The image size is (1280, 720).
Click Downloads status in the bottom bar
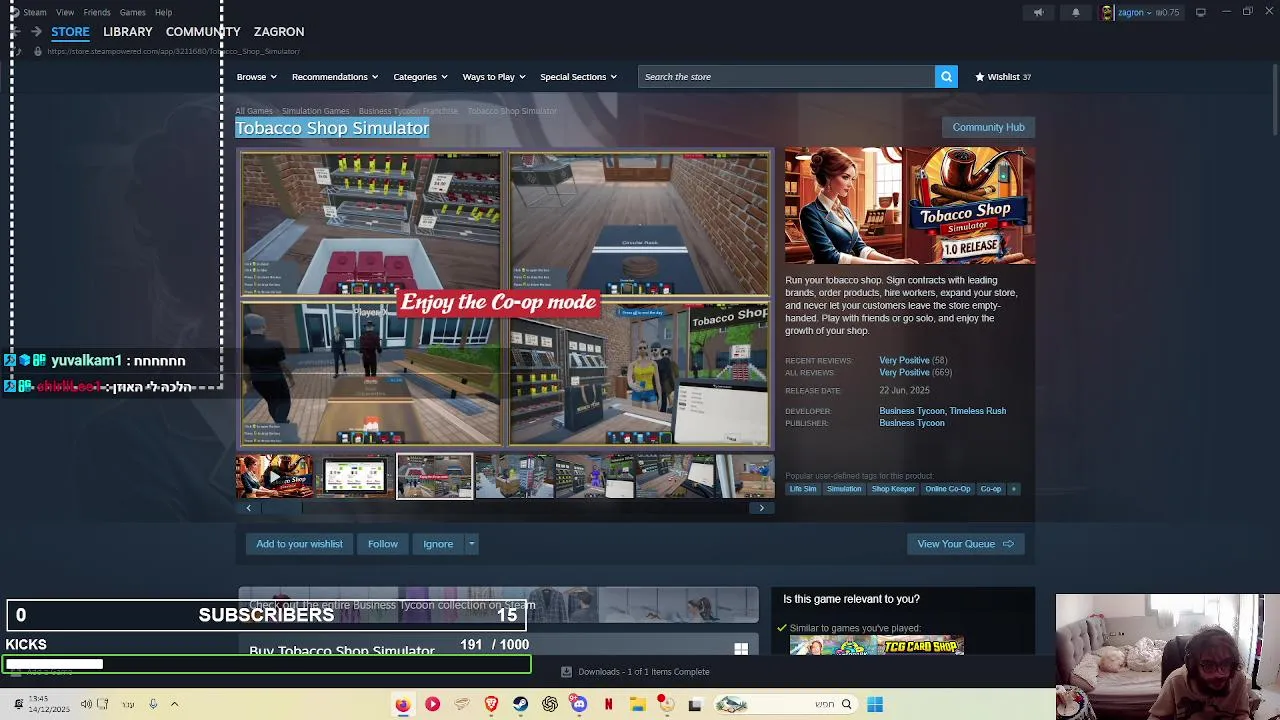pos(636,672)
